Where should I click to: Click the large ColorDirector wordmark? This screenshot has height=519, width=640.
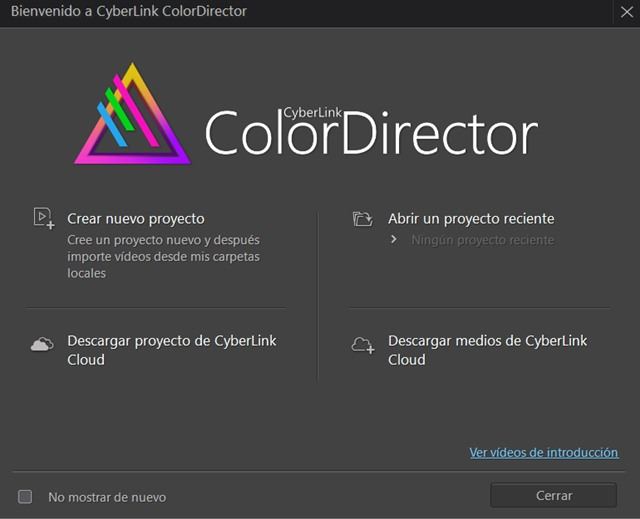pyautogui.click(x=371, y=133)
